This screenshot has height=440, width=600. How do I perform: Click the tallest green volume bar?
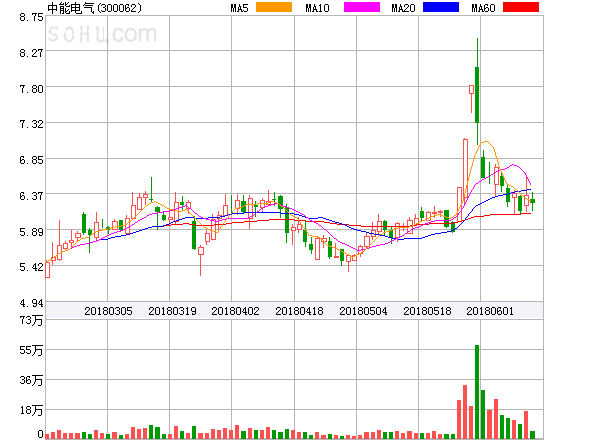tap(477, 392)
